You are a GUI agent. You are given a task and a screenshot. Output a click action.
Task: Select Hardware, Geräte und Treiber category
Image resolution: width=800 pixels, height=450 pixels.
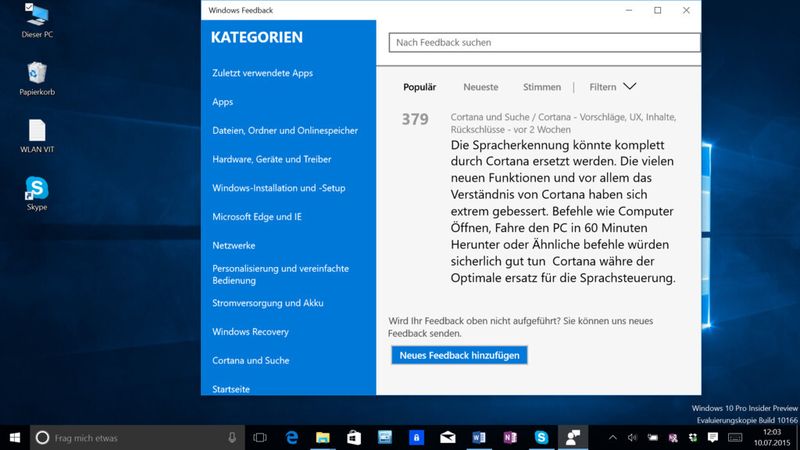tap(271, 159)
